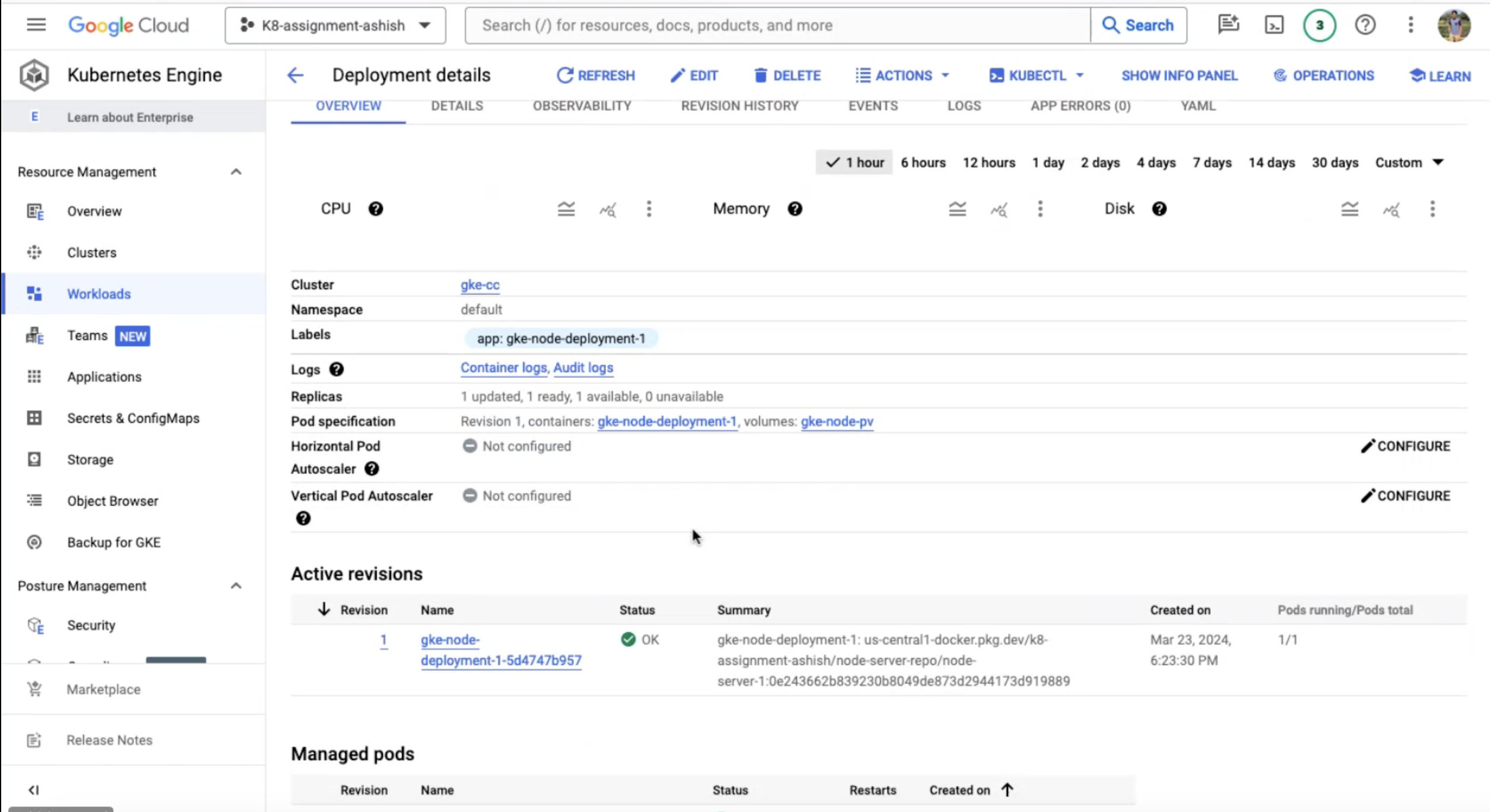The image size is (1490, 812).
Task: Open the Cloud Shell terminal icon
Action: (x=1274, y=25)
